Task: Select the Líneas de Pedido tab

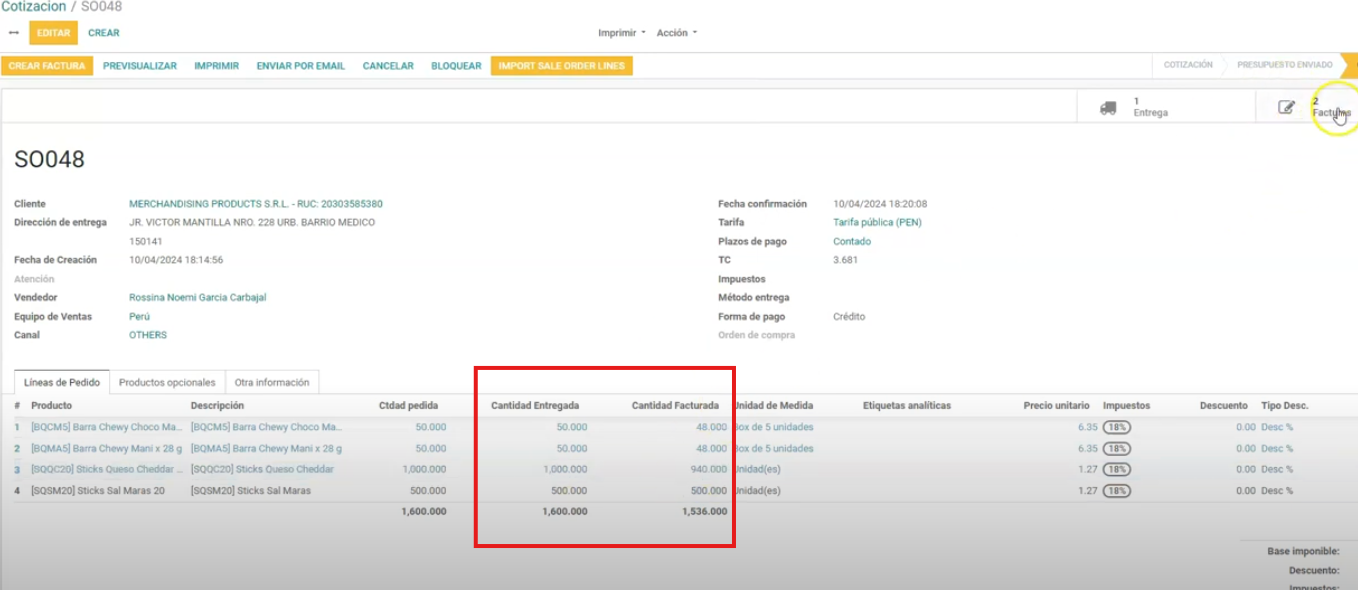Action: [x=62, y=383]
